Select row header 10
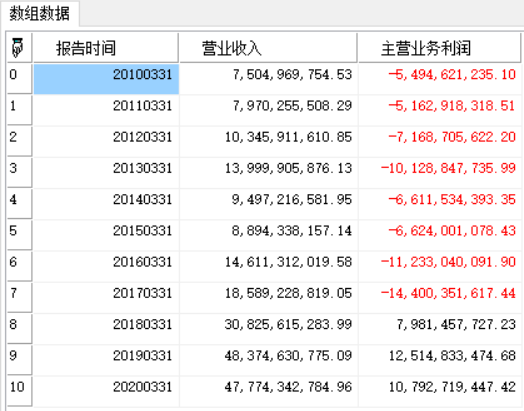The width and height of the screenshot is (524, 411). point(19,391)
